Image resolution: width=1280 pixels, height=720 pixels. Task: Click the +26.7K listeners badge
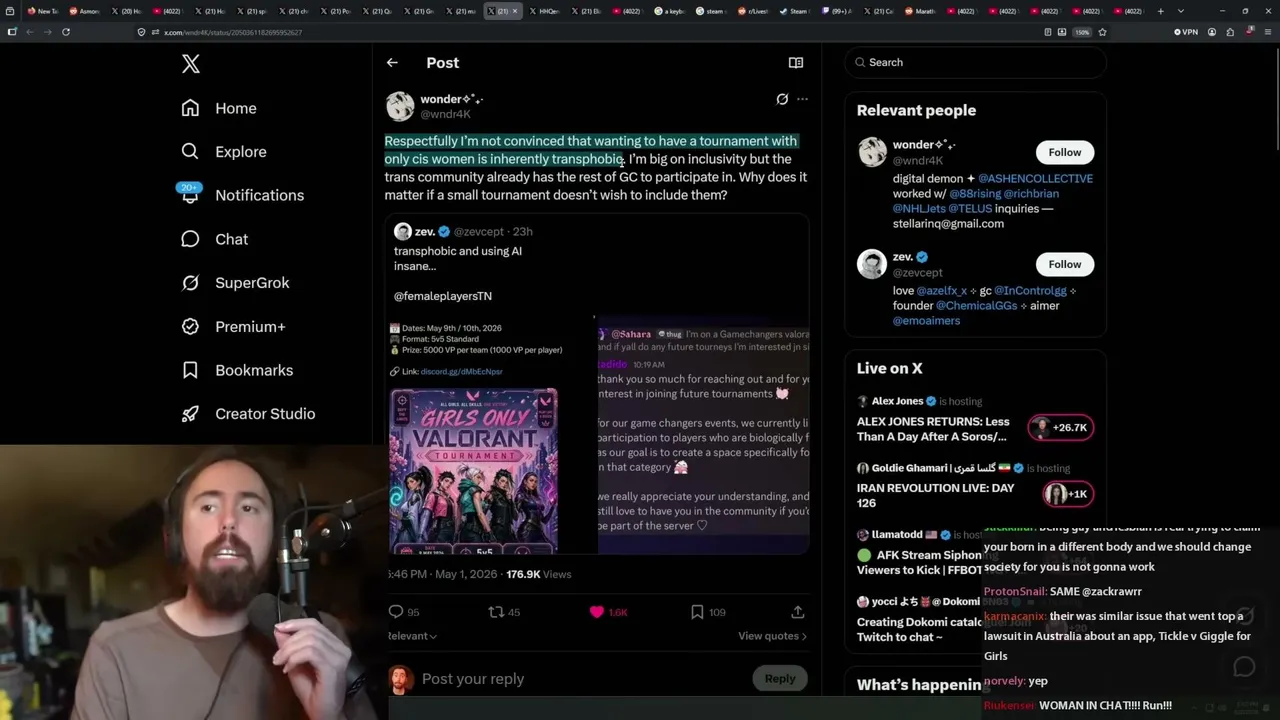tap(1061, 427)
